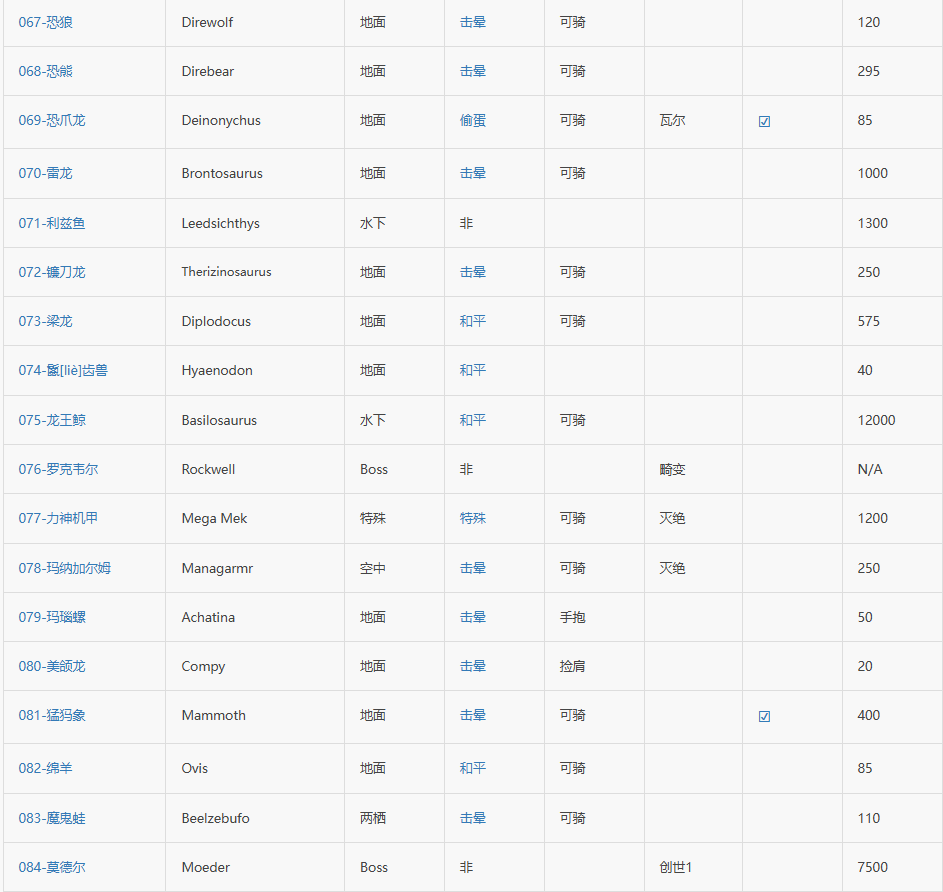943x892 pixels.
Task: Open the 071-利兹鱼 creature link
Action: [52, 223]
